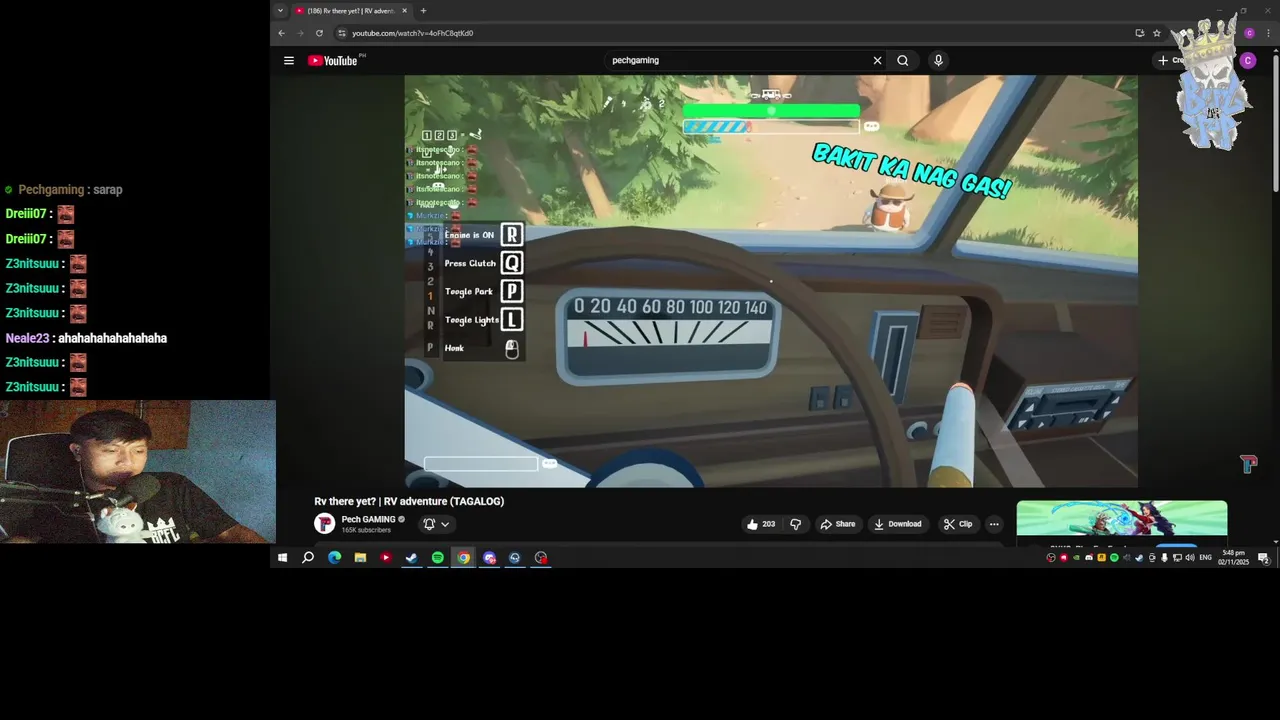1280x720 pixels.
Task: Go forward with the browser forward arrow
Action: (300, 33)
